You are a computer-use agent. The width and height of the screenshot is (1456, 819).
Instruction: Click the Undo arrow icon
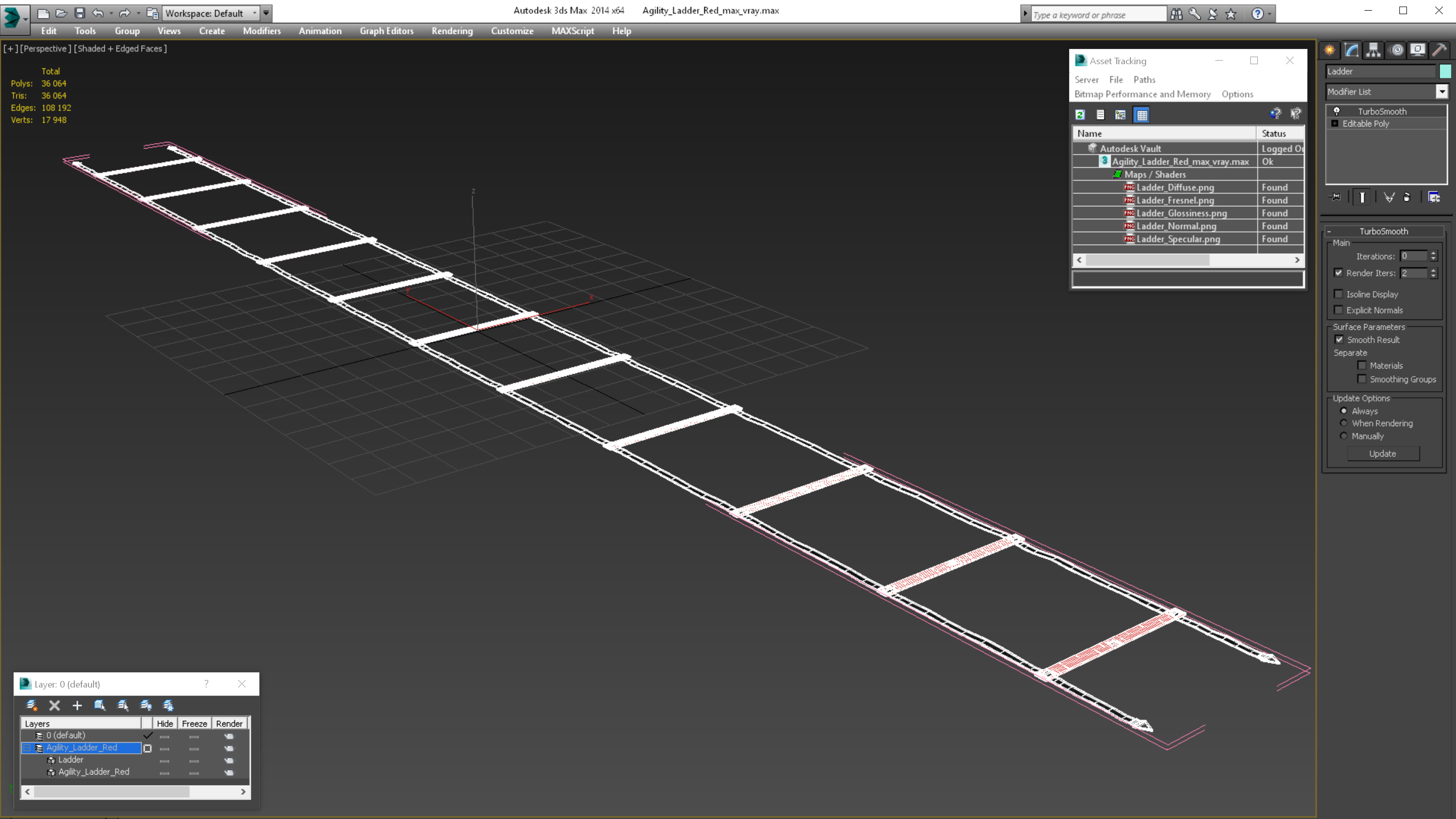click(98, 13)
